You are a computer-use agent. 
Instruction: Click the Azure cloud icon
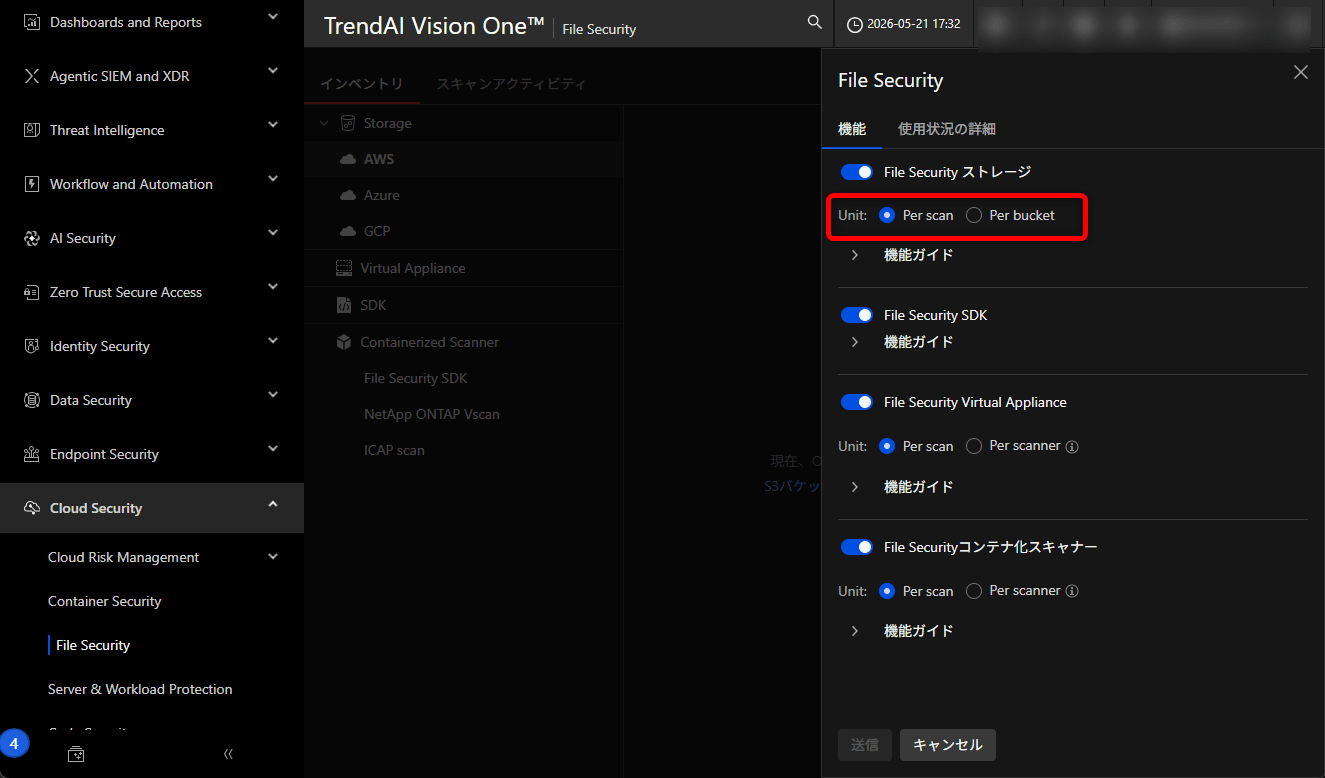coord(348,195)
